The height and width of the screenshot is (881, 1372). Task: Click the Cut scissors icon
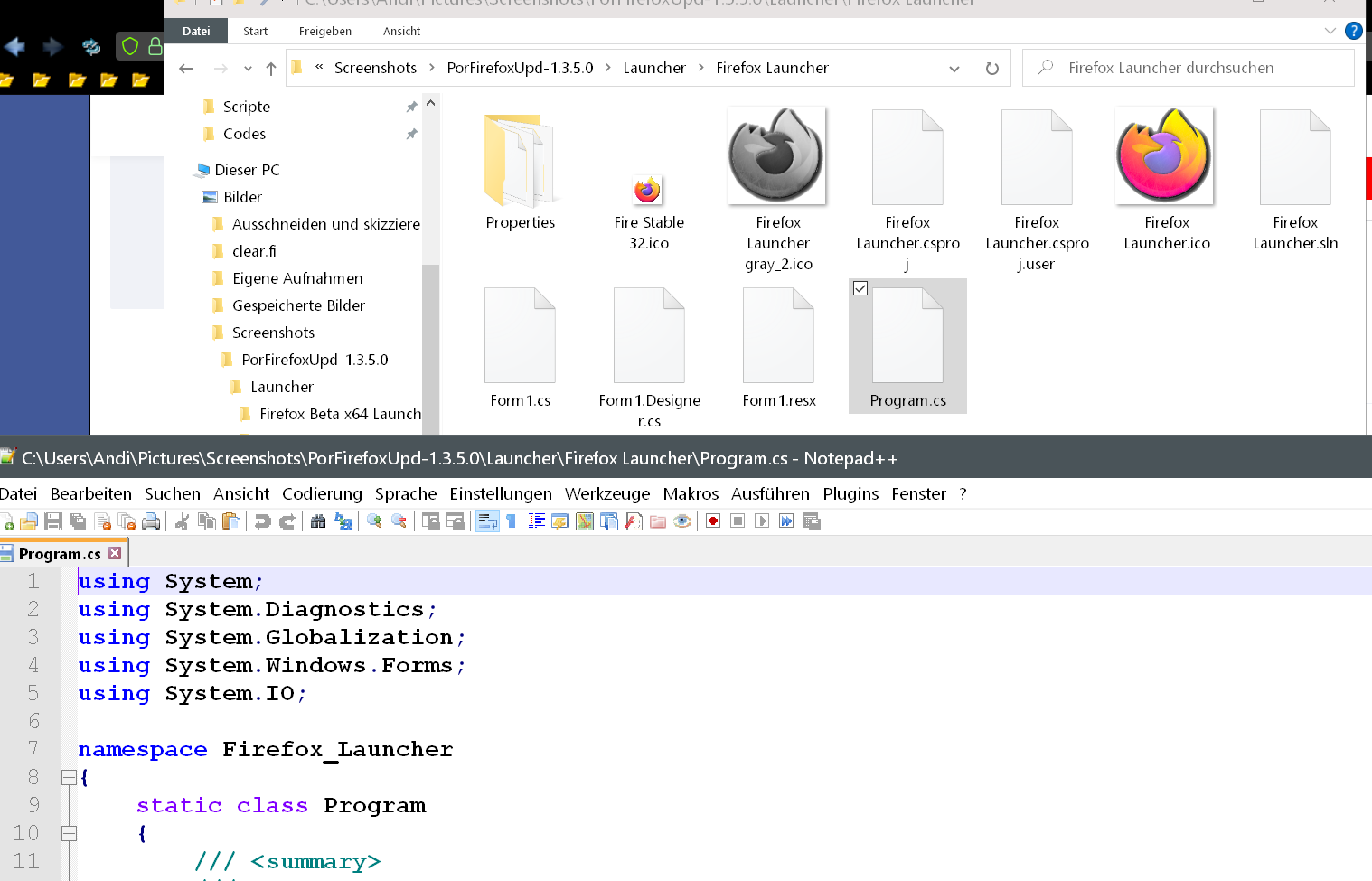[x=182, y=521]
